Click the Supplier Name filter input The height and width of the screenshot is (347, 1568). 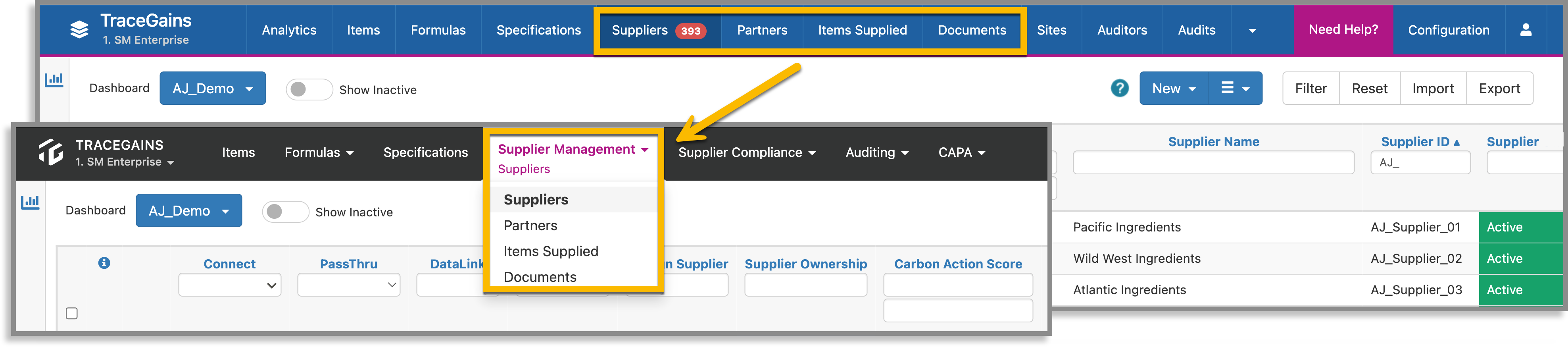coord(1213,162)
